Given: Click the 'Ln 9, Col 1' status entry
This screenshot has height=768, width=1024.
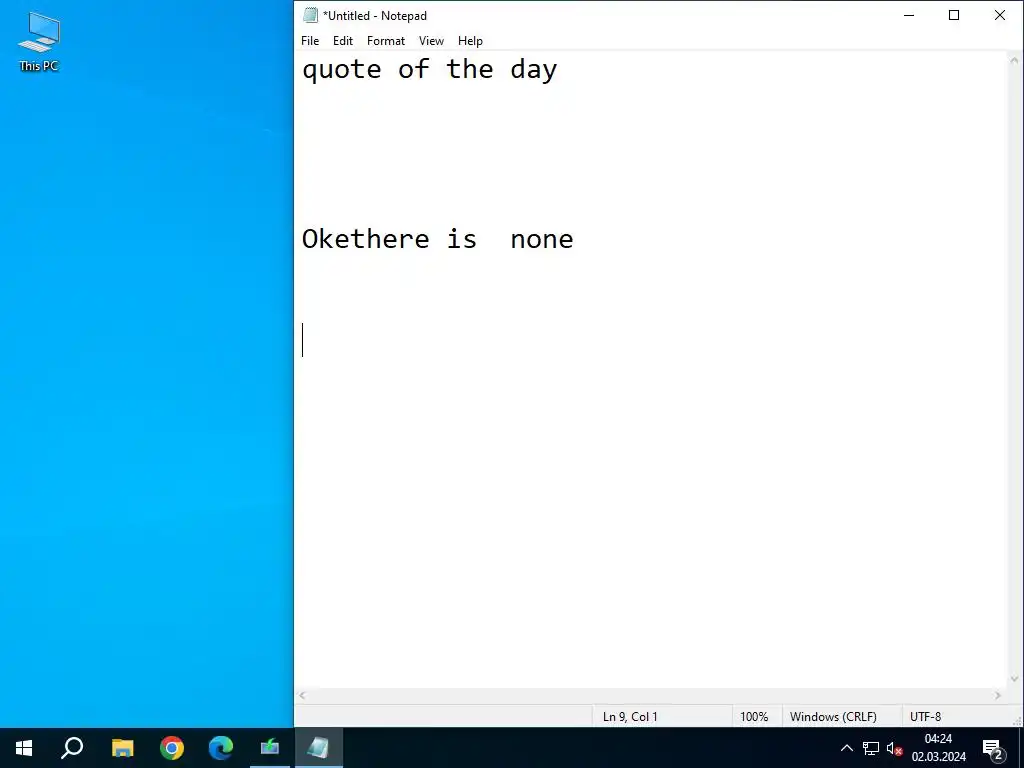Looking at the screenshot, I should [x=630, y=716].
